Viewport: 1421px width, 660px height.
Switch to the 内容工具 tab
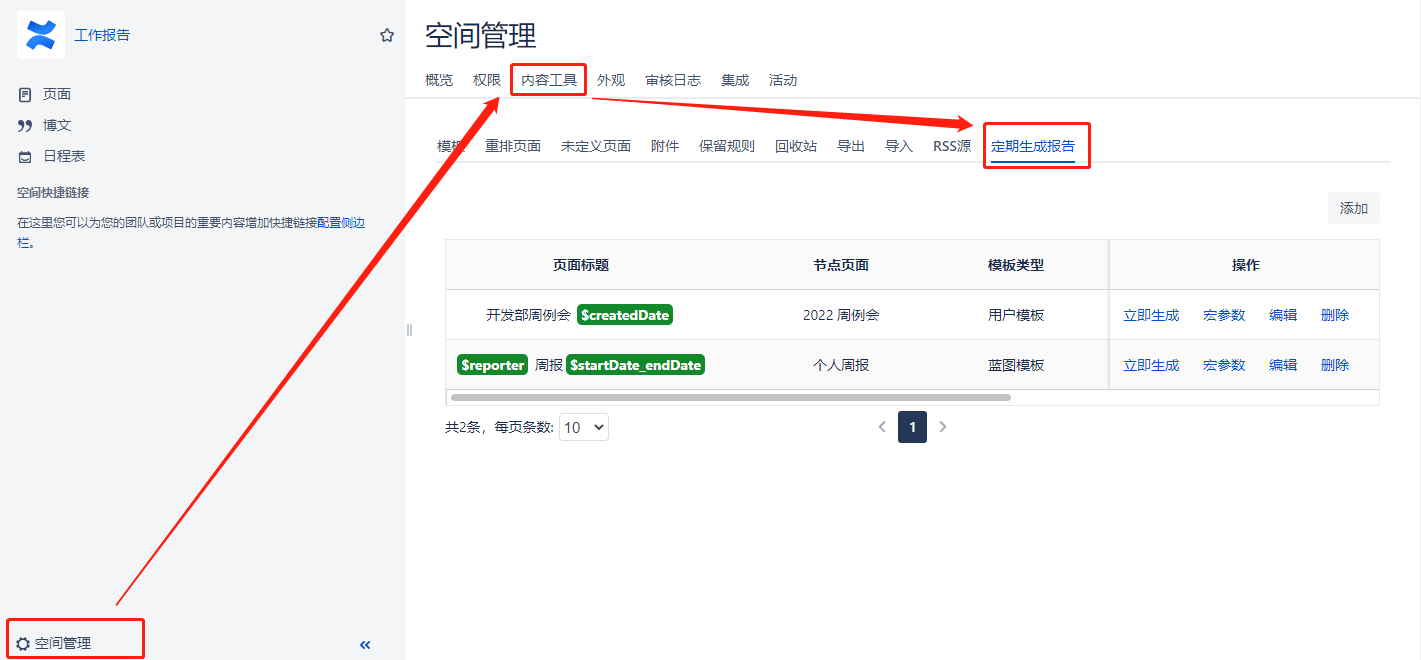549,80
